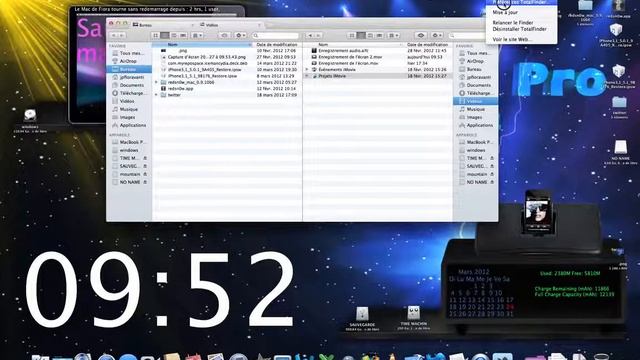Go forward in the Vidéos pane
The width and height of the screenshot is (640, 360).
pos(318,36)
